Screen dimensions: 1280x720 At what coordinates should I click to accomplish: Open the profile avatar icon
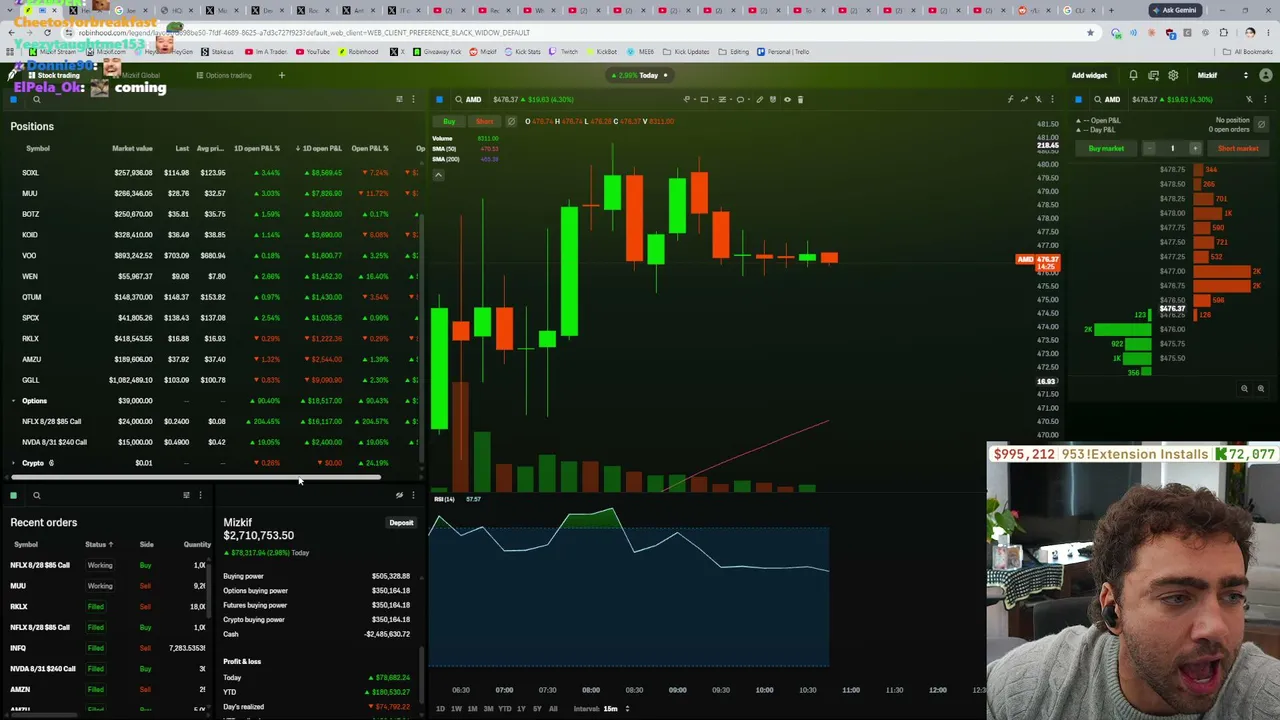1265,75
